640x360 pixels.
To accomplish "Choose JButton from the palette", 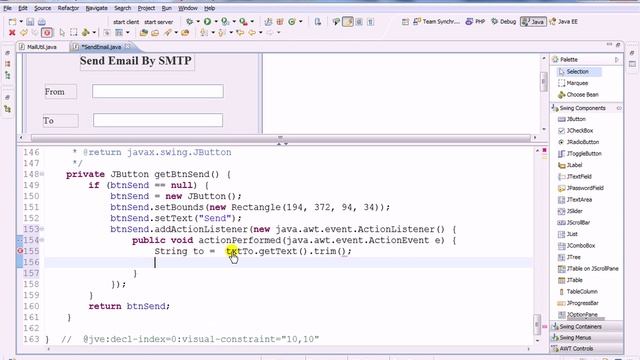I will tap(572, 119).
